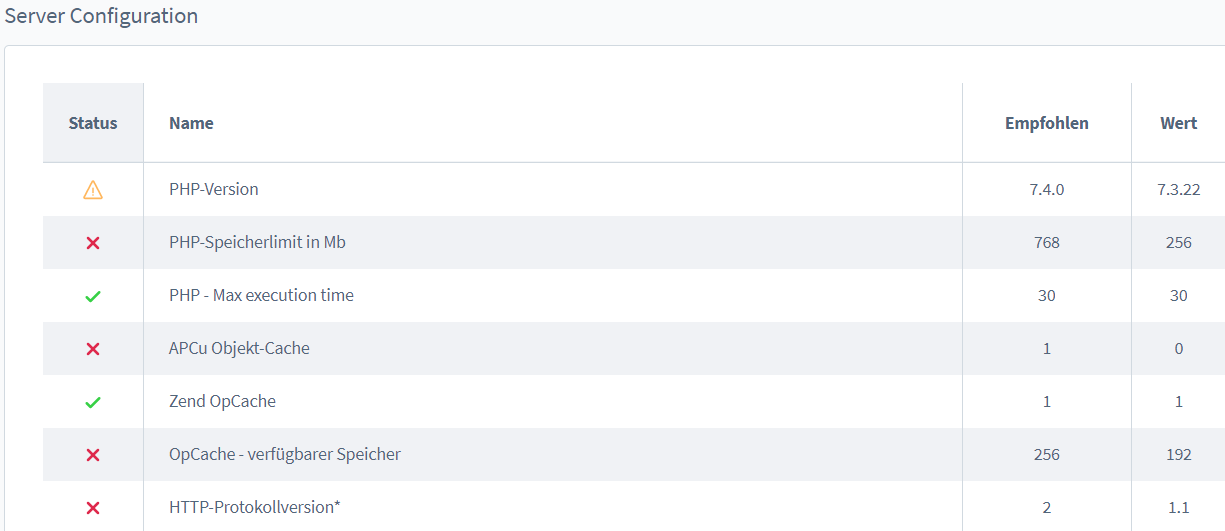Click the green checkmark beside Zend OpCache

(x=93, y=402)
